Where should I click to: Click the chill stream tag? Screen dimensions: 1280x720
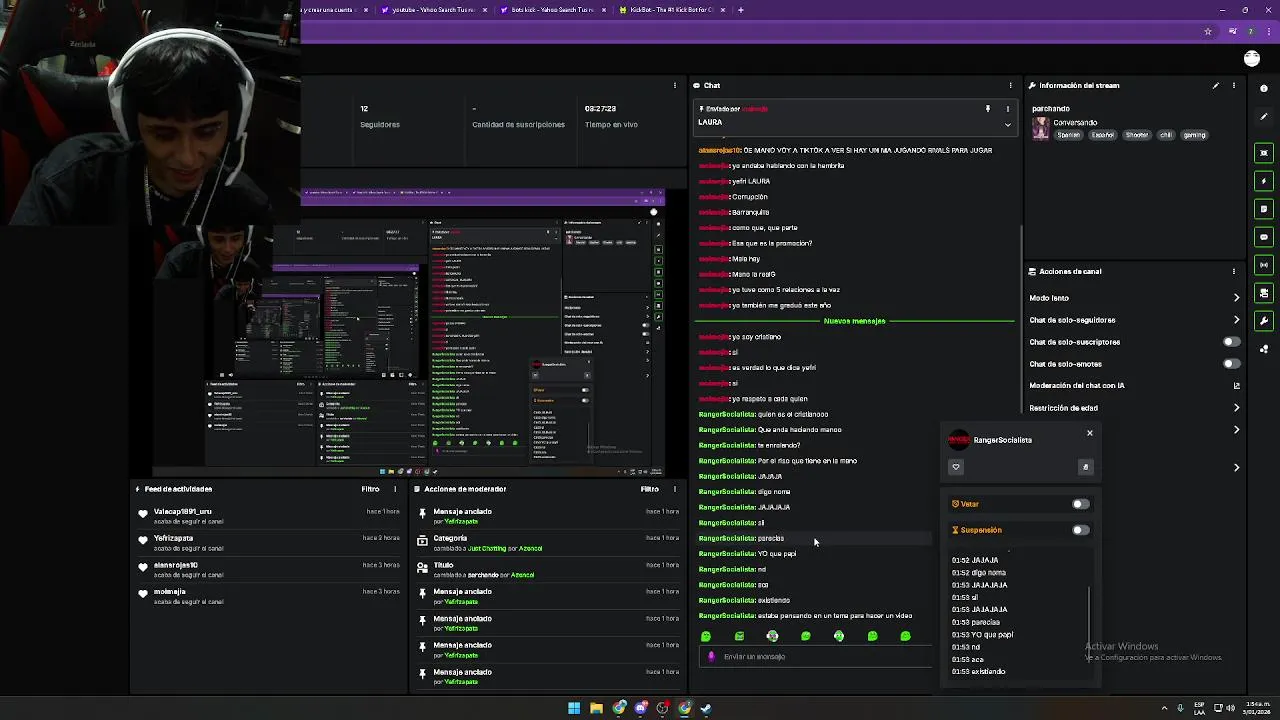1166,135
